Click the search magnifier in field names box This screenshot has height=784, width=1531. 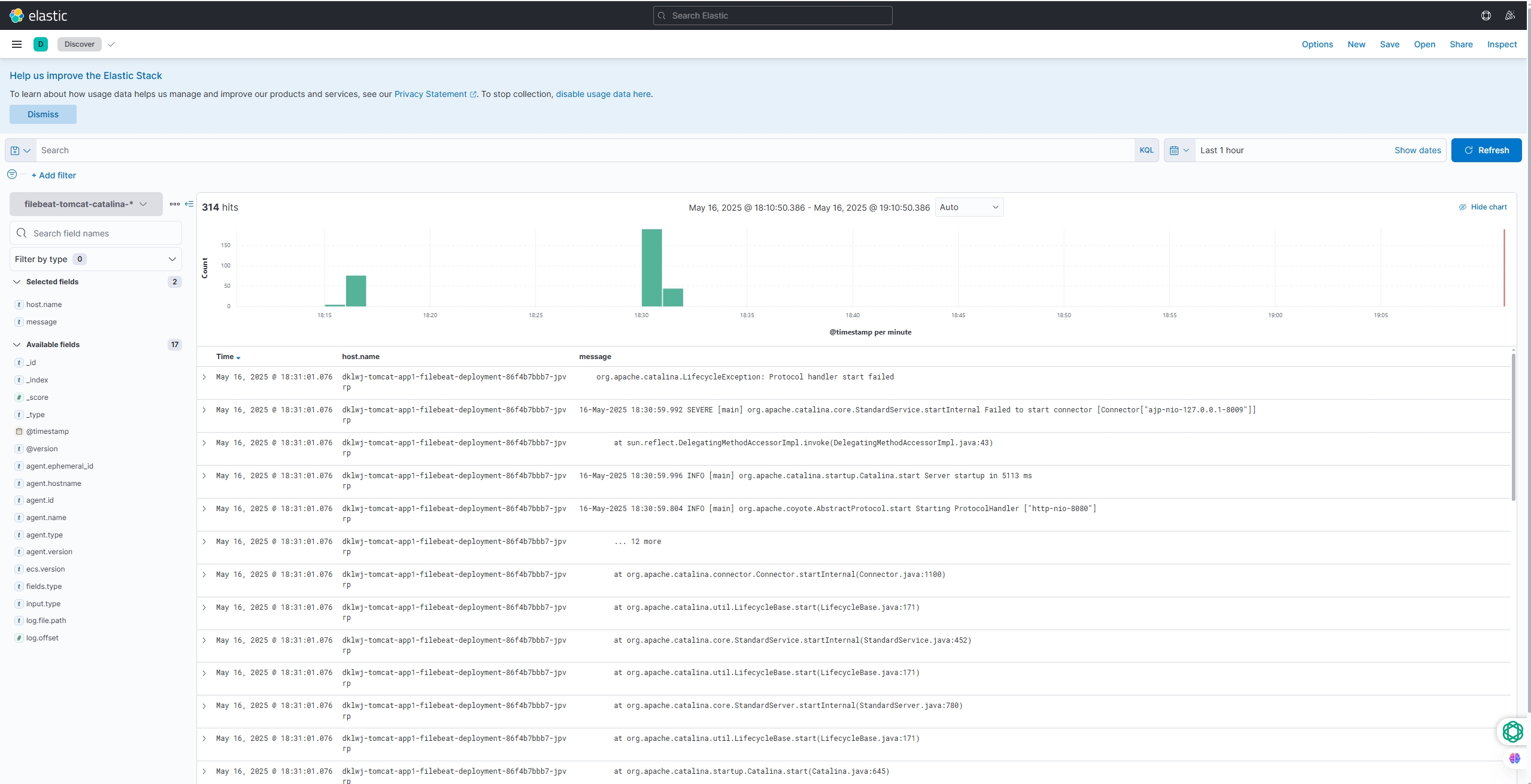[22, 233]
